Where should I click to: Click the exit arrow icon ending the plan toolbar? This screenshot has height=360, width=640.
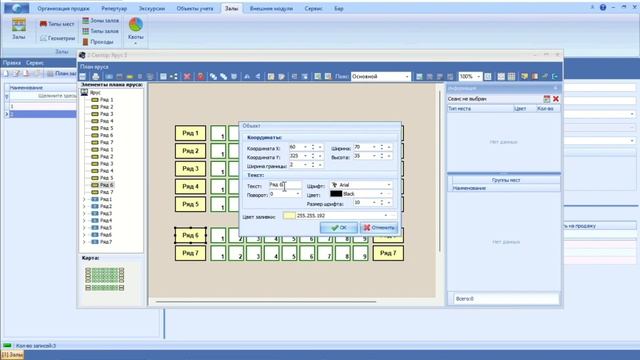click(x=555, y=76)
